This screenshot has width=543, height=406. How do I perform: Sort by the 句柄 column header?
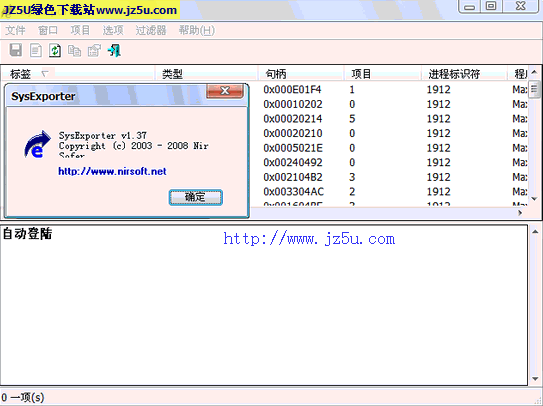[301, 74]
